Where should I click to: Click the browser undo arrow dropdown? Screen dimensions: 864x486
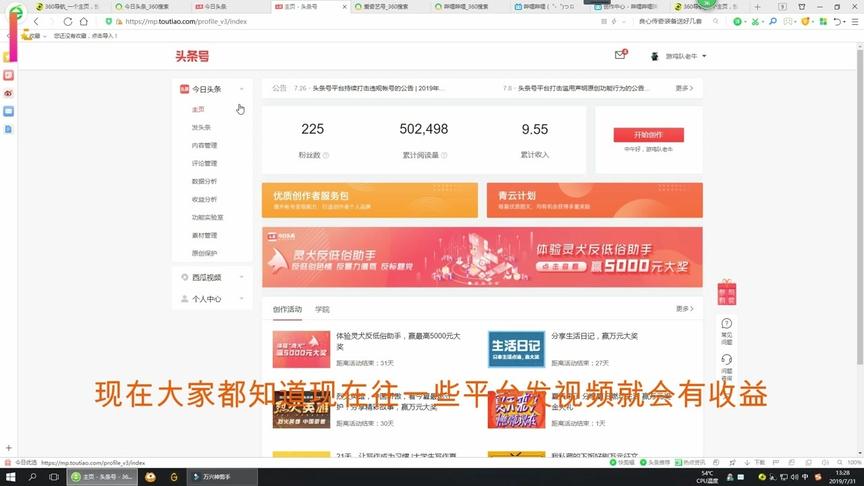click(840, 21)
